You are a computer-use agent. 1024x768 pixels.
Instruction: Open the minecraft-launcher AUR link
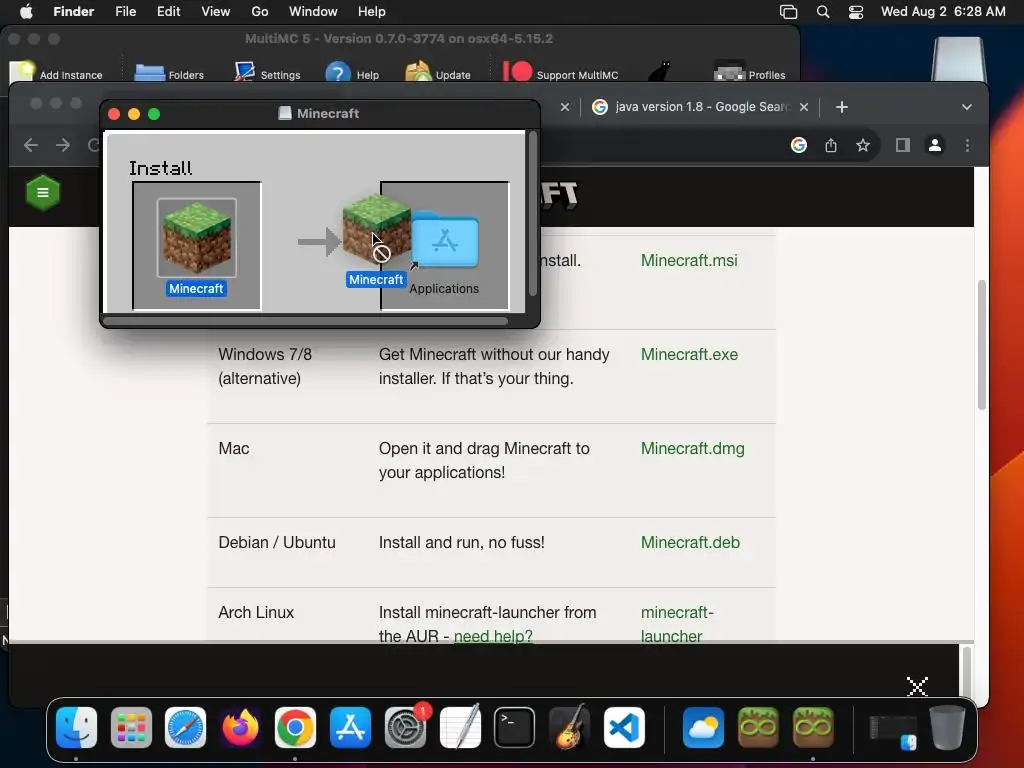click(677, 624)
